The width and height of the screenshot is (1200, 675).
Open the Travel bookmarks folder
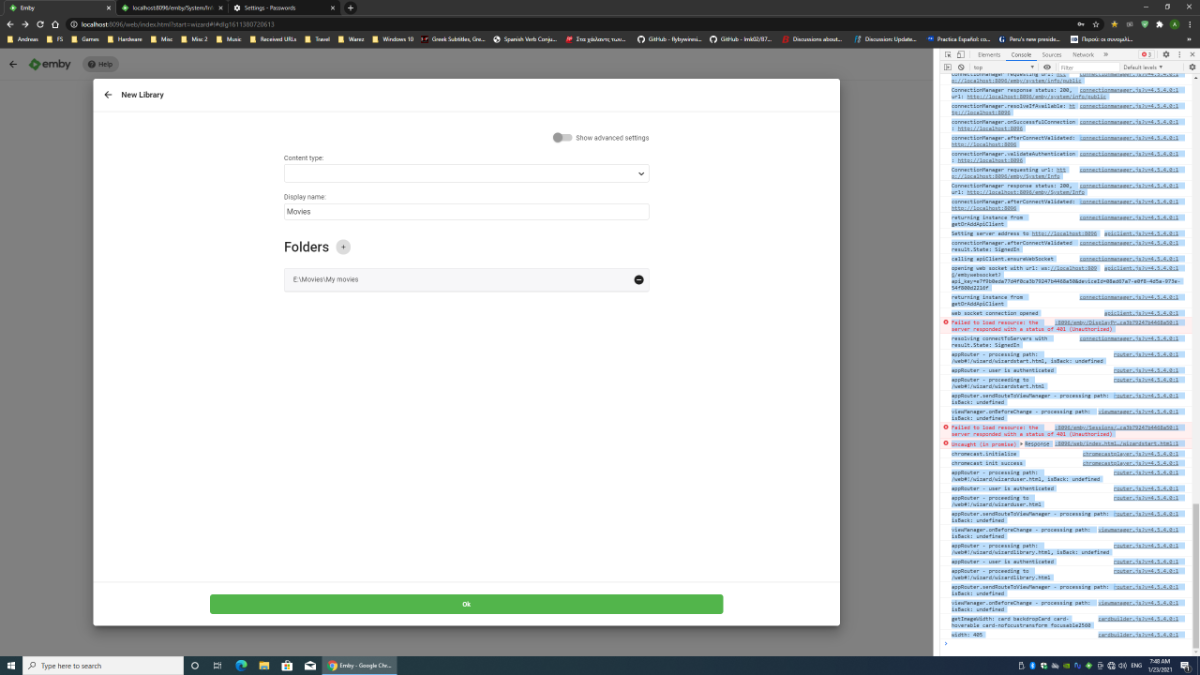click(316, 39)
